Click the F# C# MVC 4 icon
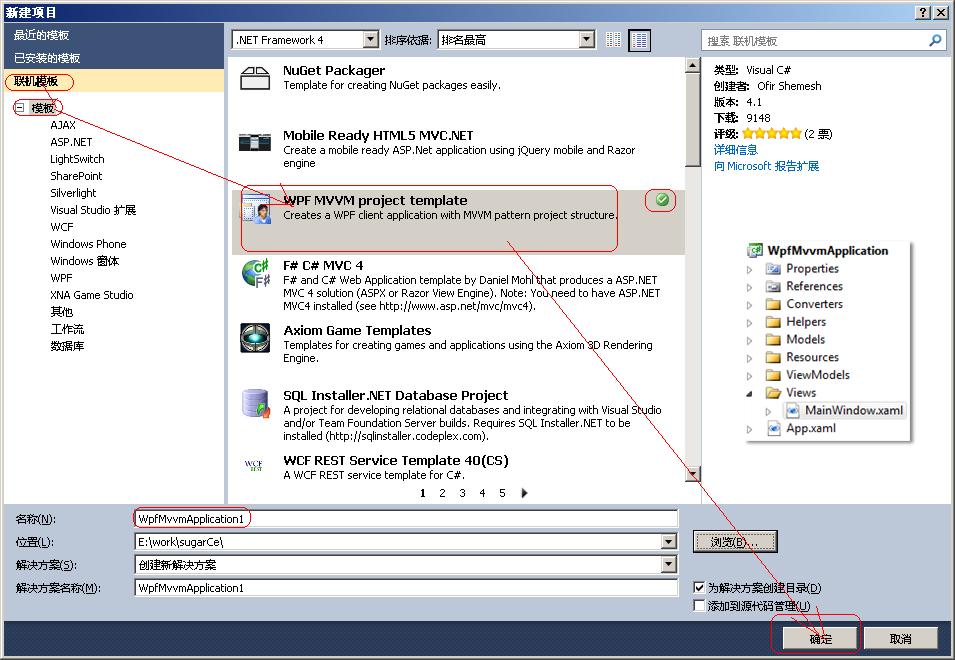 (256, 273)
